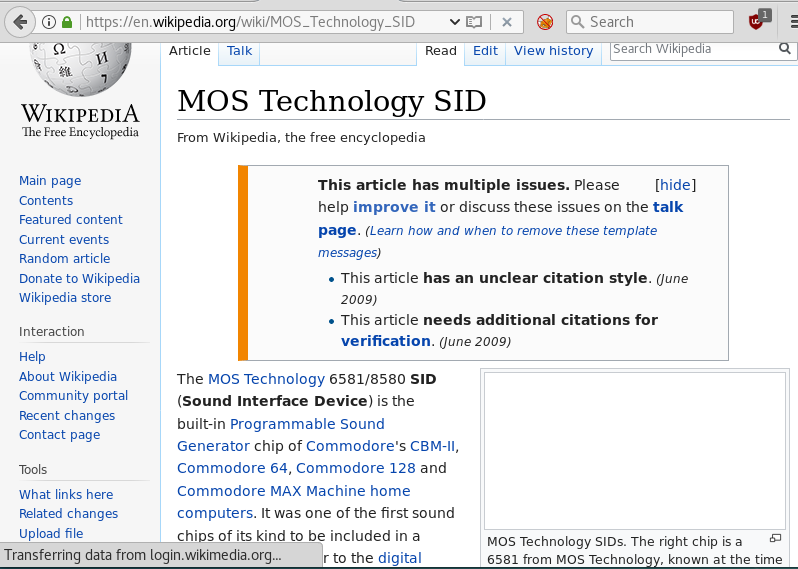Viewport: 798px width, 569px height.
Task: Open the 'digital' link in intro paragraph
Action: [400, 558]
